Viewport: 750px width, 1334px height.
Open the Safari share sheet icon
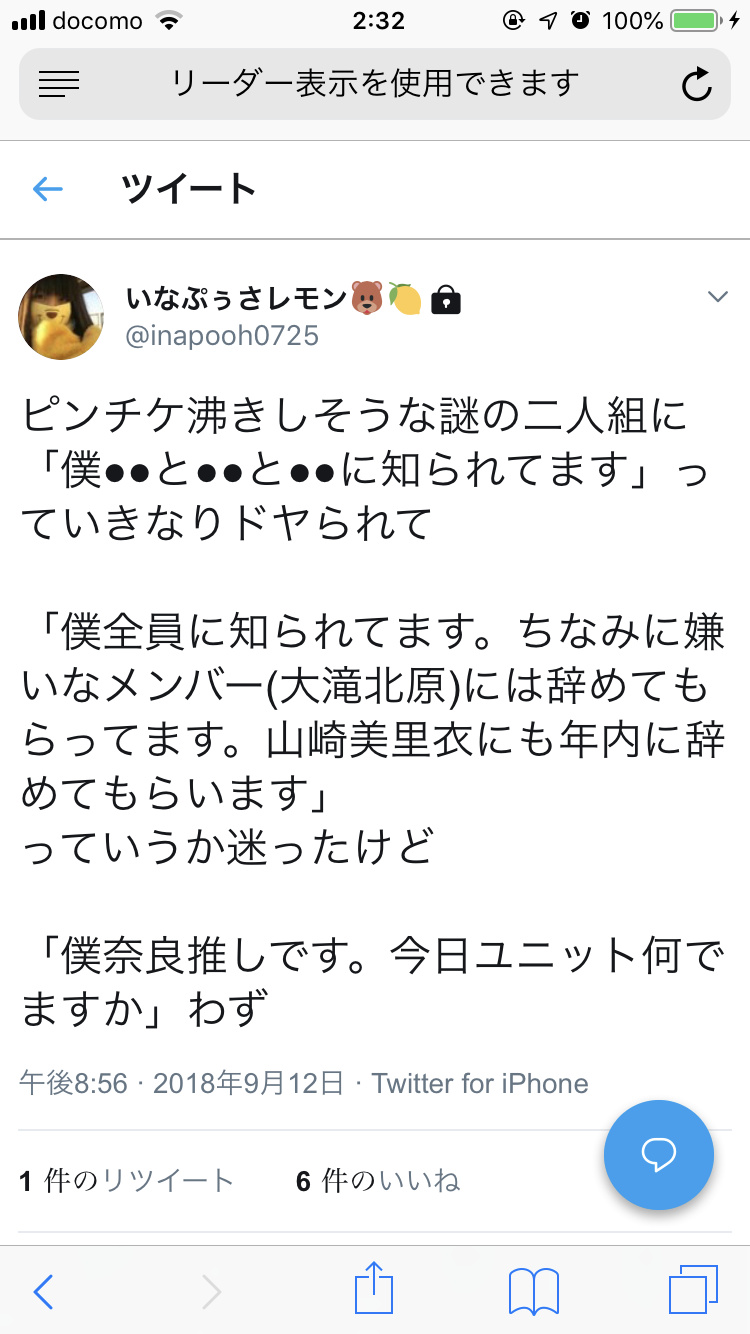(373, 1289)
